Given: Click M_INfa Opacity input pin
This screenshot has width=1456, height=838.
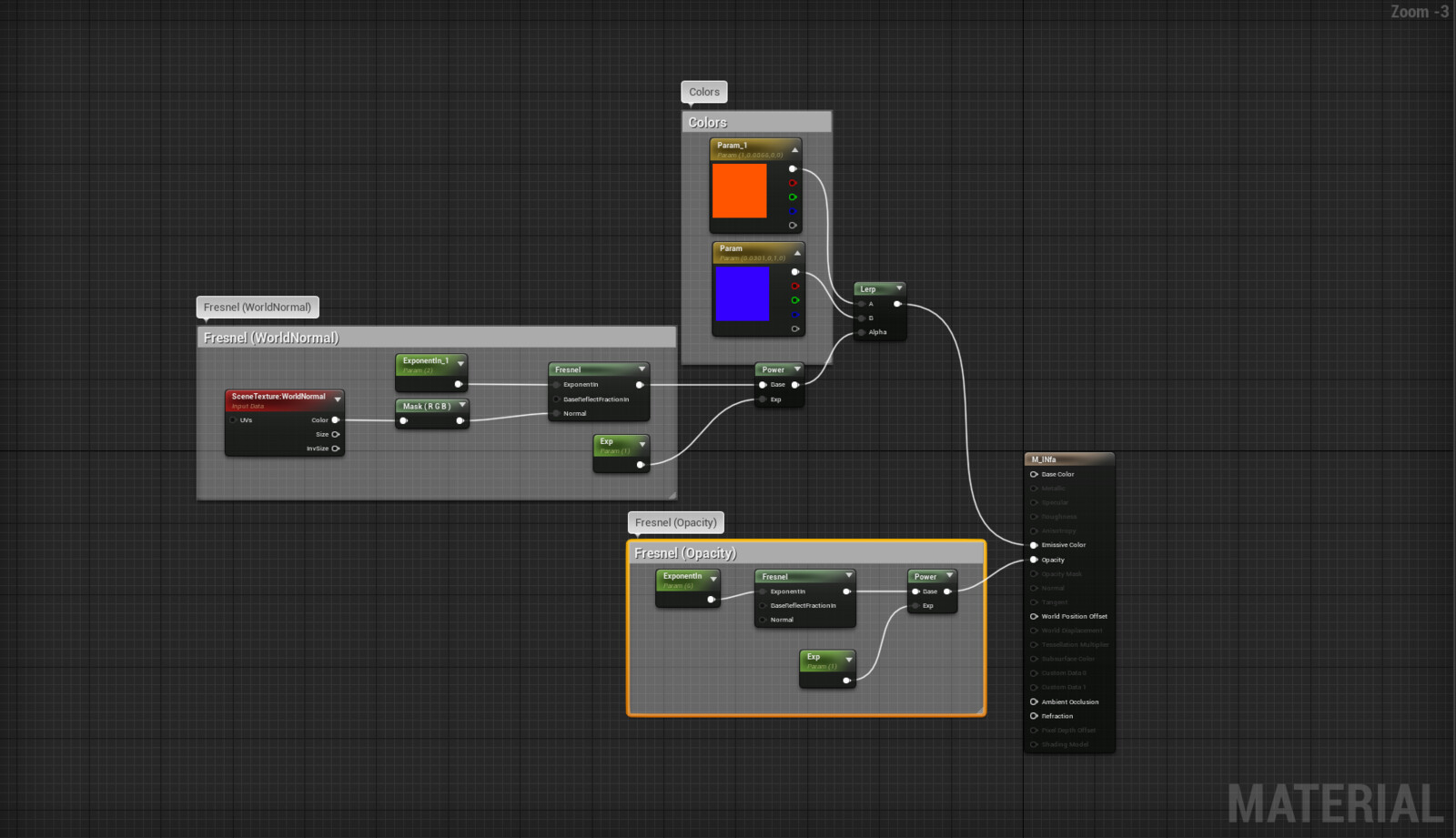Looking at the screenshot, I should coord(1034,560).
